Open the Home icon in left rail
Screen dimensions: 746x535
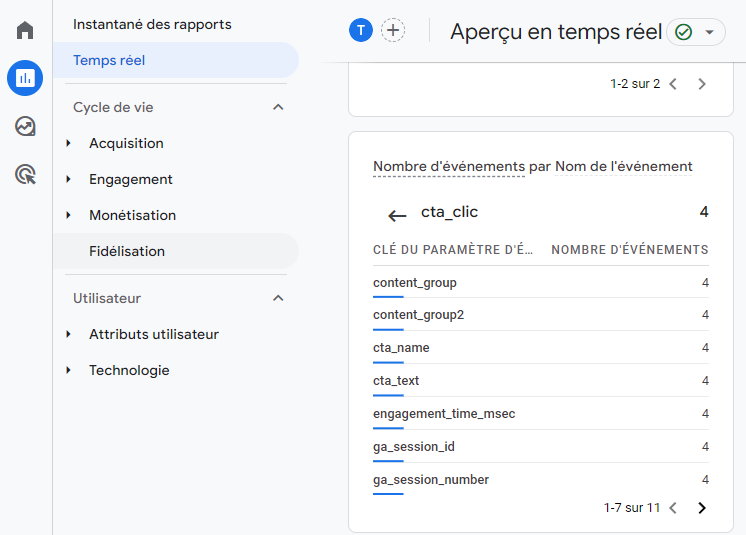point(25,30)
